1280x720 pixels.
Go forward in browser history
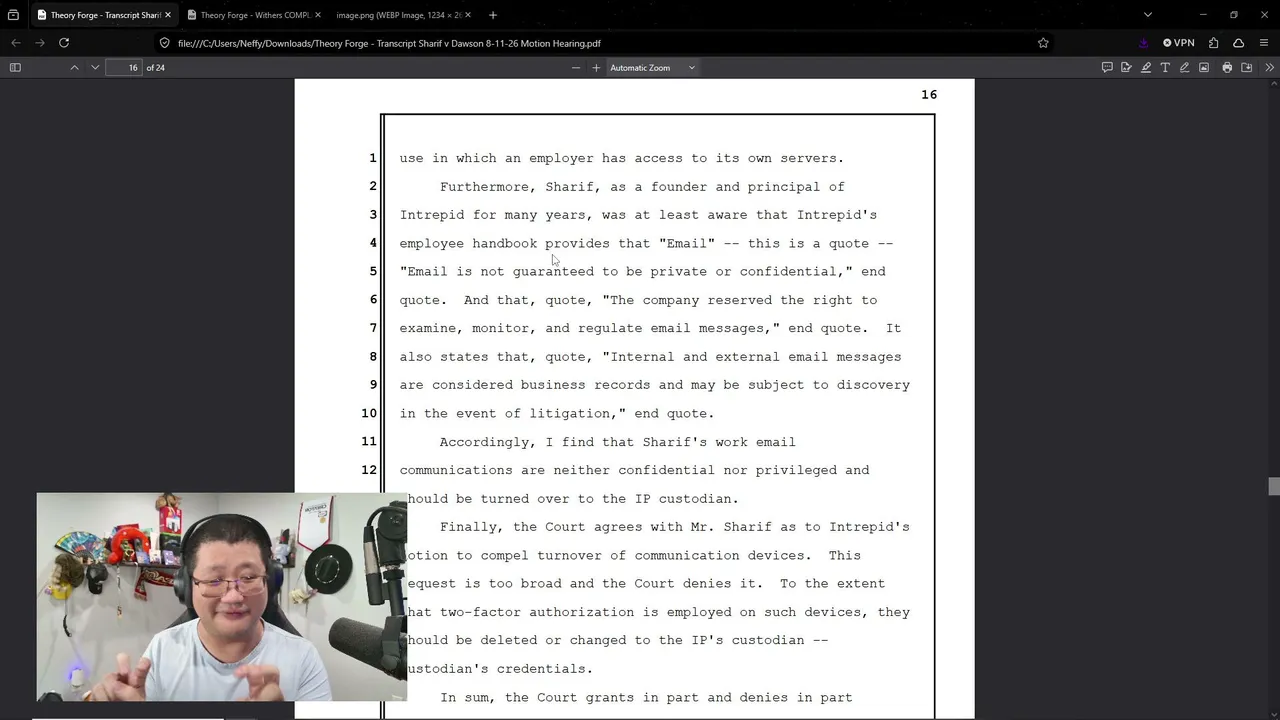coord(40,43)
